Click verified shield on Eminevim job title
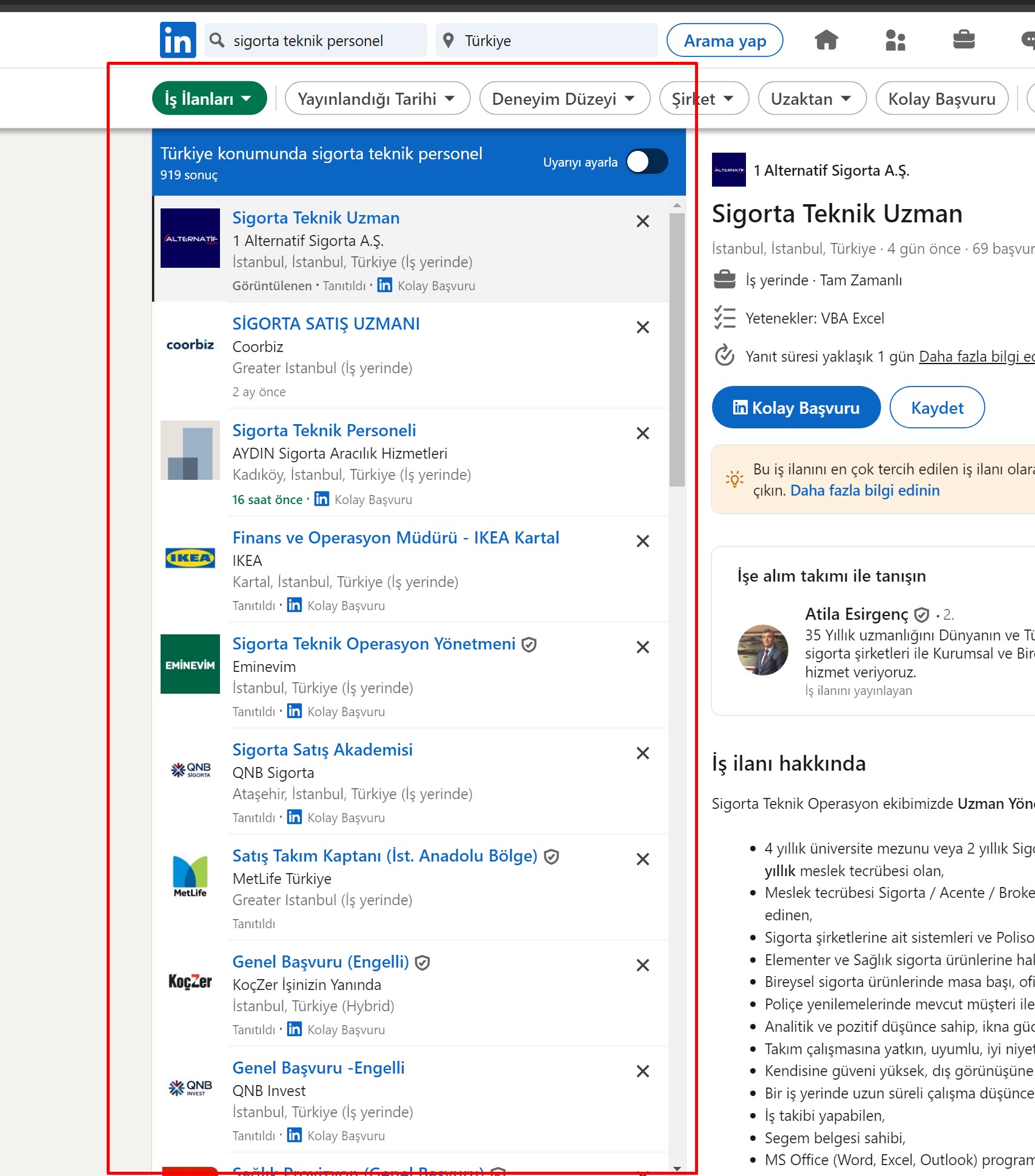This screenshot has height=1176, width=1035. pyautogui.click(x=529, y=645)
